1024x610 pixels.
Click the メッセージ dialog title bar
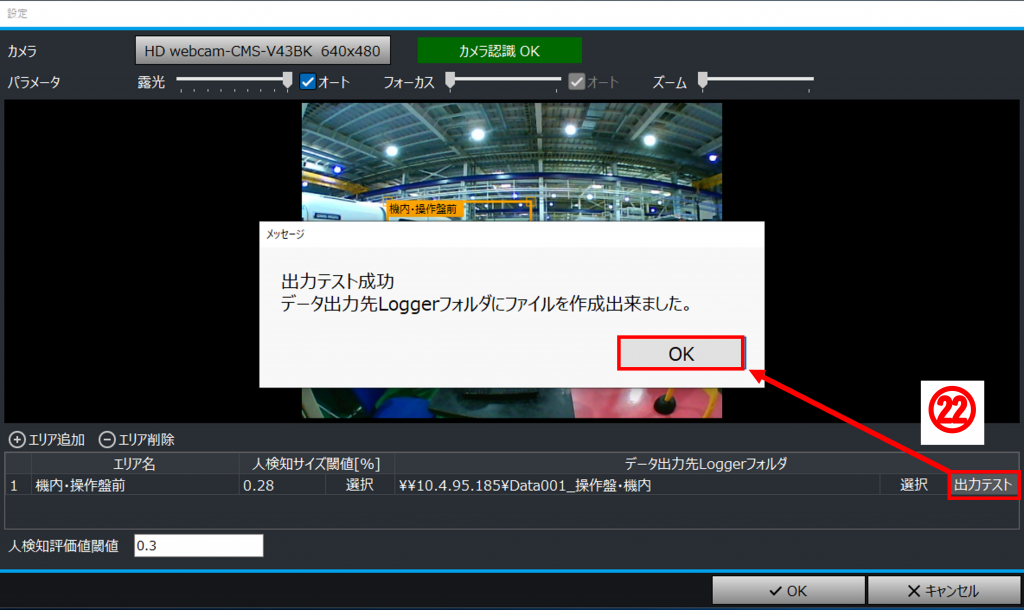point(511,234)
